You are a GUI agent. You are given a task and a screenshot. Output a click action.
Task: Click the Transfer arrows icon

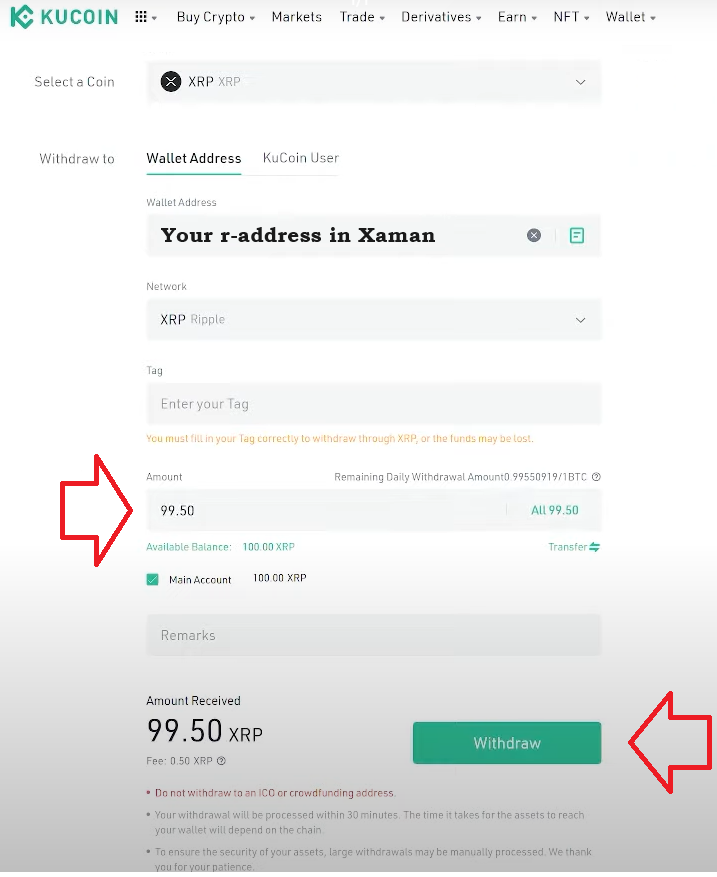(595, 547)
